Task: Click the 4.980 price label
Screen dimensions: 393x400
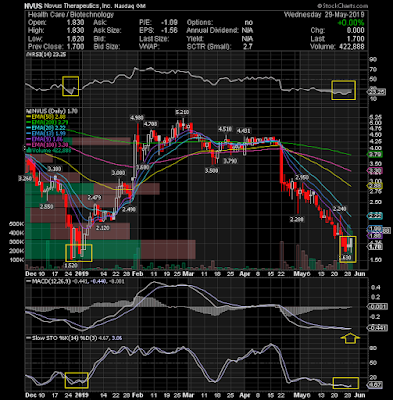Action: (137, 118)
